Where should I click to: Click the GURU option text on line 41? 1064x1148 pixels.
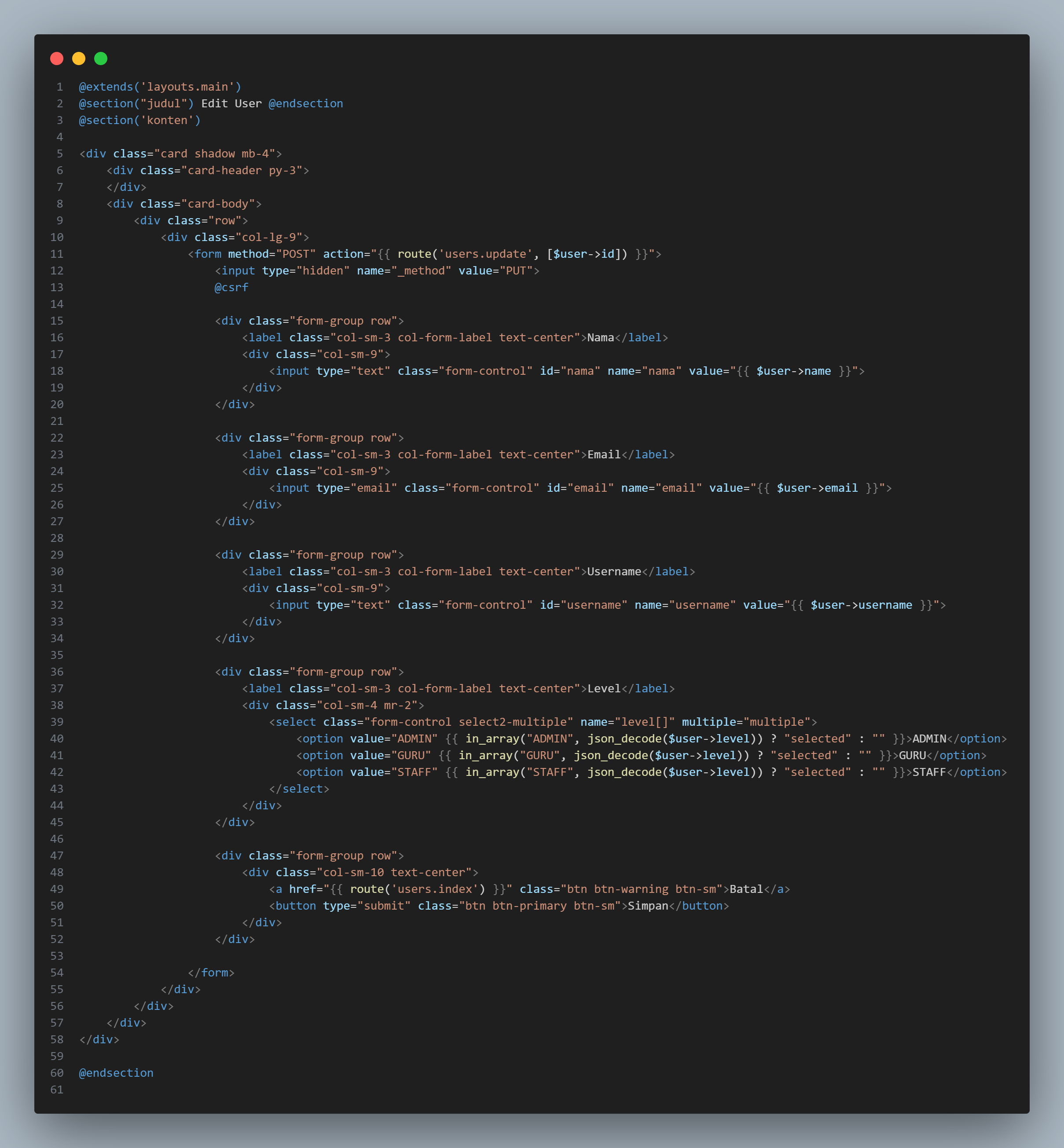click(x=912, y=755)
